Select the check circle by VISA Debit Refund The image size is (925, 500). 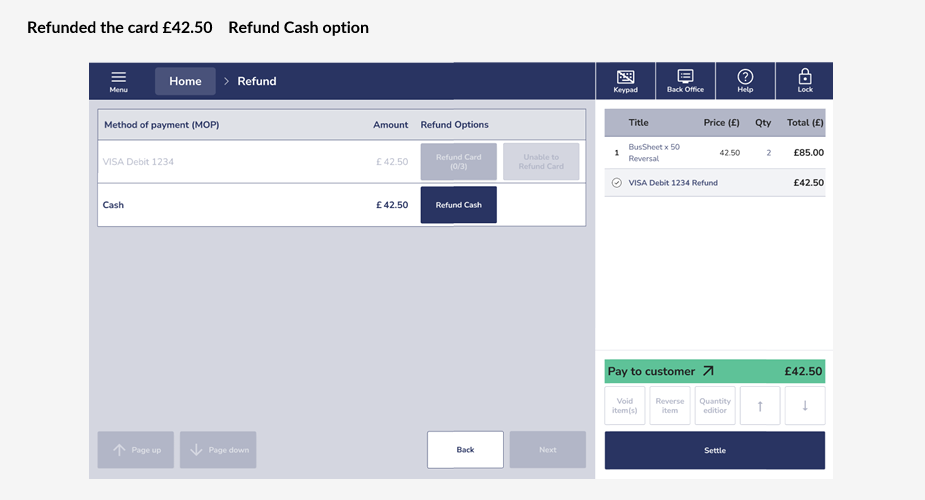[x=616, y=183]
